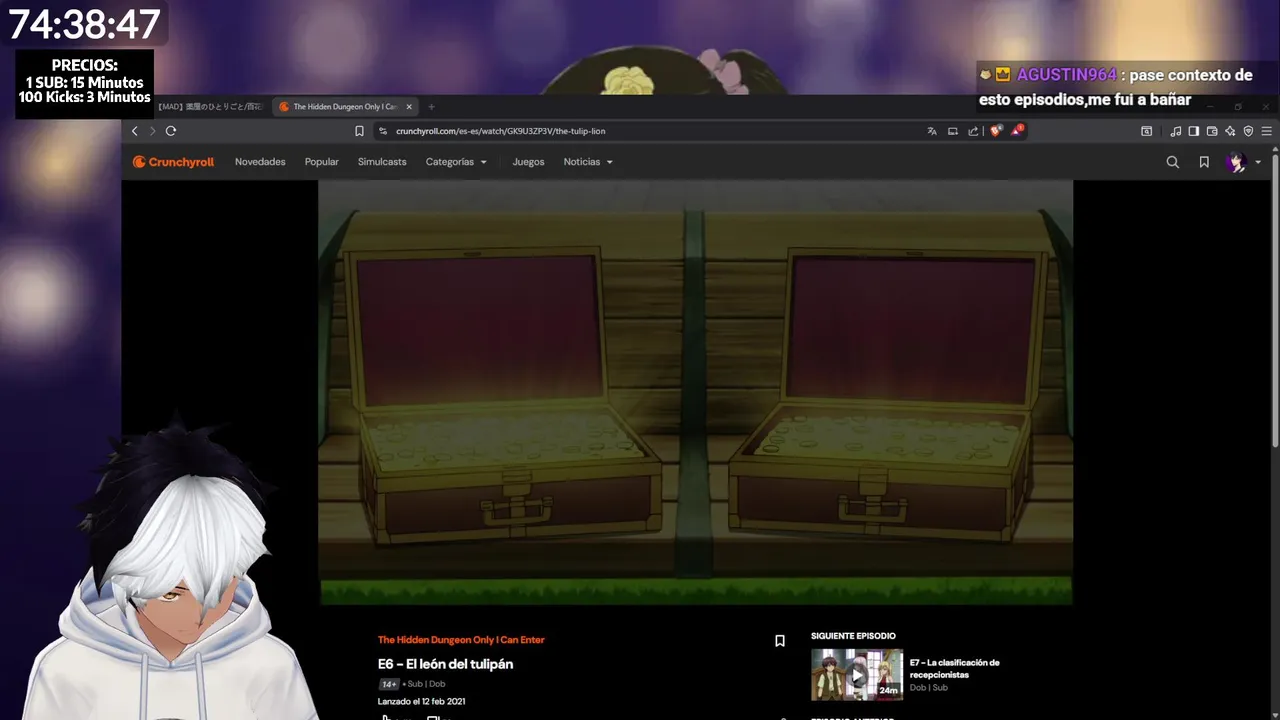This screenshot has width=1280, height=720.
Task: Click the music note media control icon
Action: (1176, 131)
